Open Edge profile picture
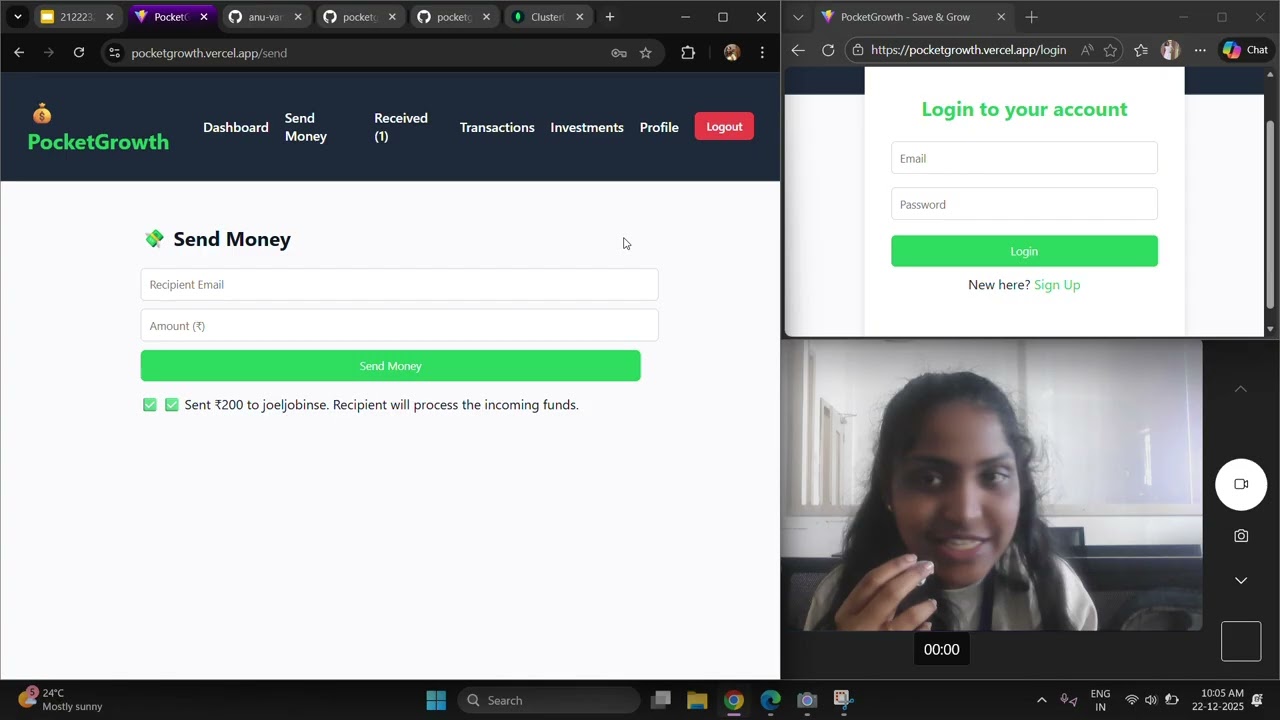Image resolution: width=1280 pixels, height=720 pixels. click(x=1170, y=50)
